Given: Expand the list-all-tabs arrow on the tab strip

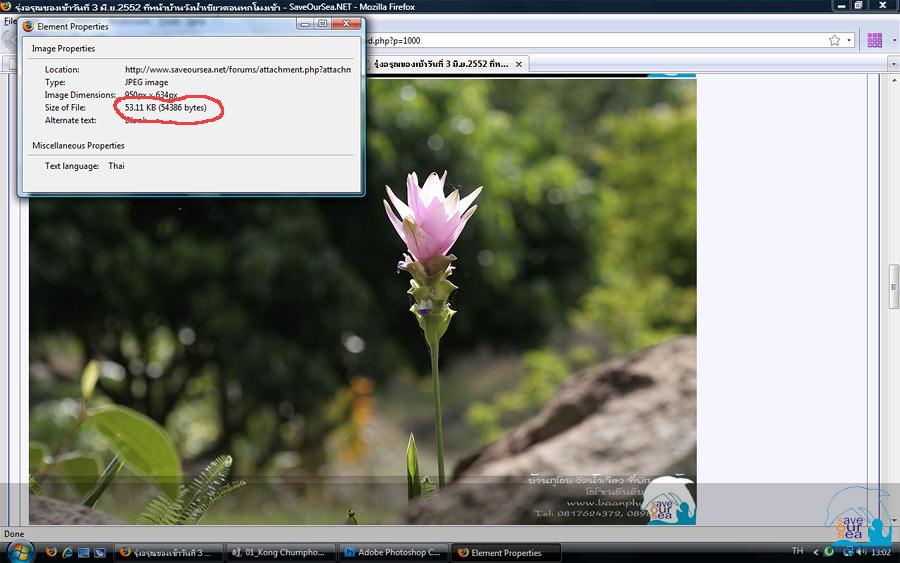Looking at the screenshot, I should (892, 64).
